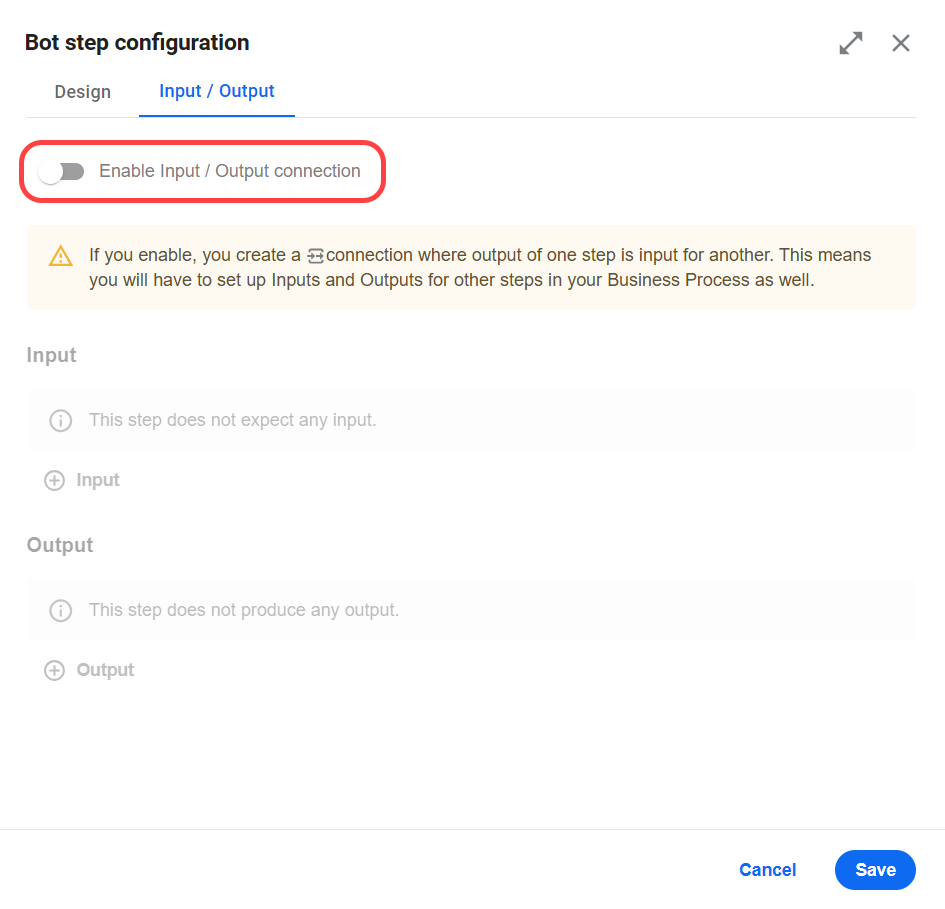This screenshot has height=909, width=945.
Task: Click the 'This step does not produce any output' message
Action: (244, 610)
